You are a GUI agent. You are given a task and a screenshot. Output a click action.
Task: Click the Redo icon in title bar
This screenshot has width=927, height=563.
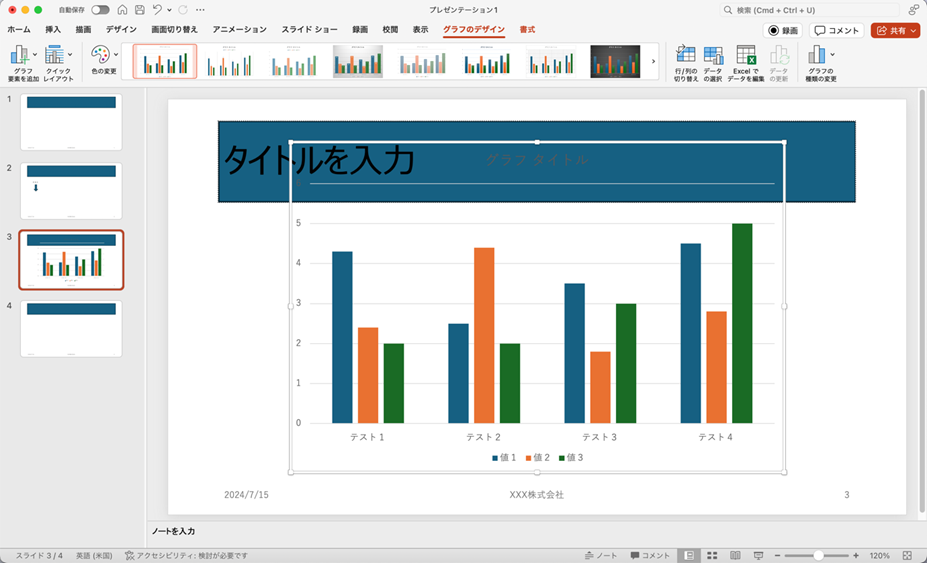click(x=183, y=10)
